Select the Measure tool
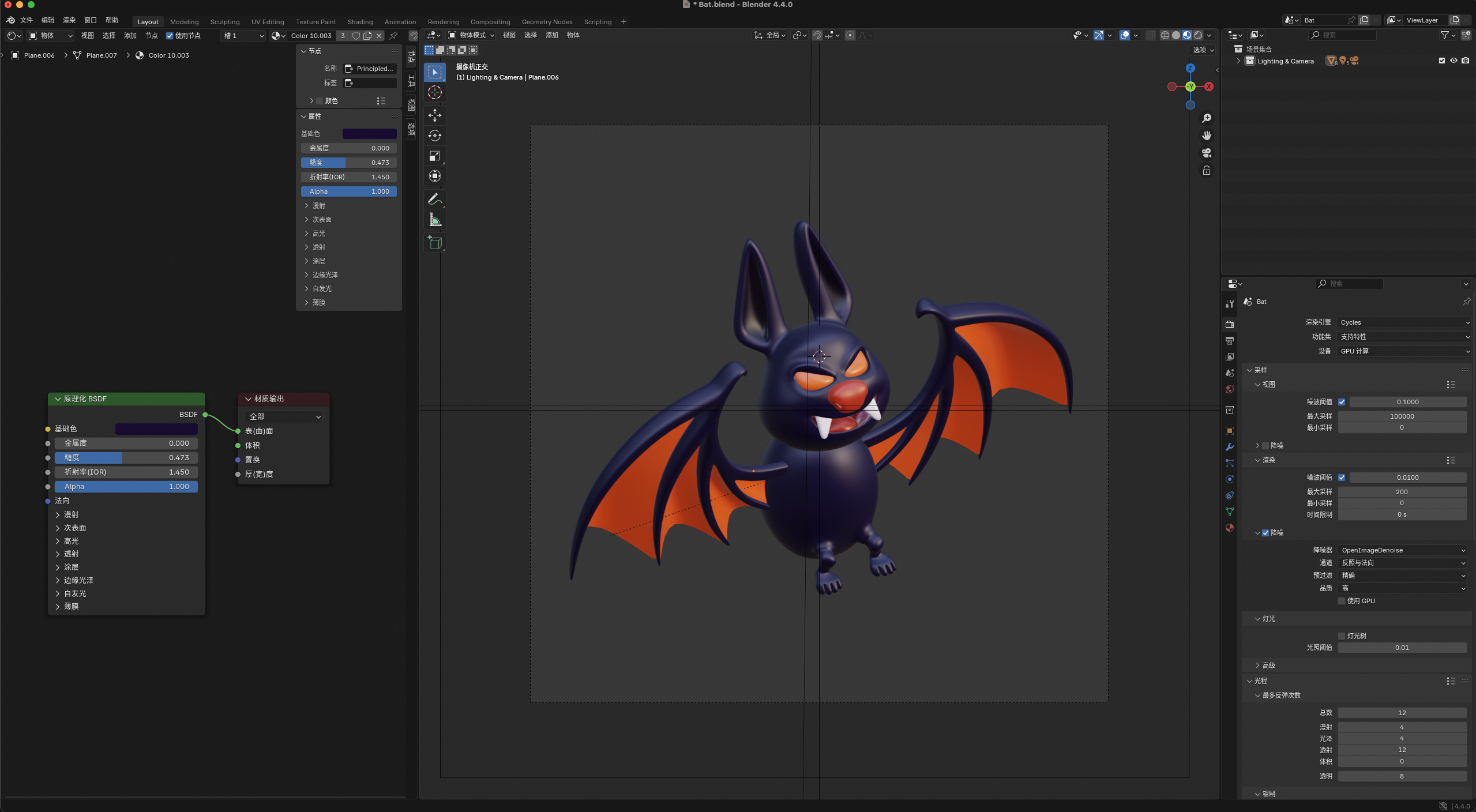The width and height of the screenshot is (1476, 812). (x=435, y=220)
